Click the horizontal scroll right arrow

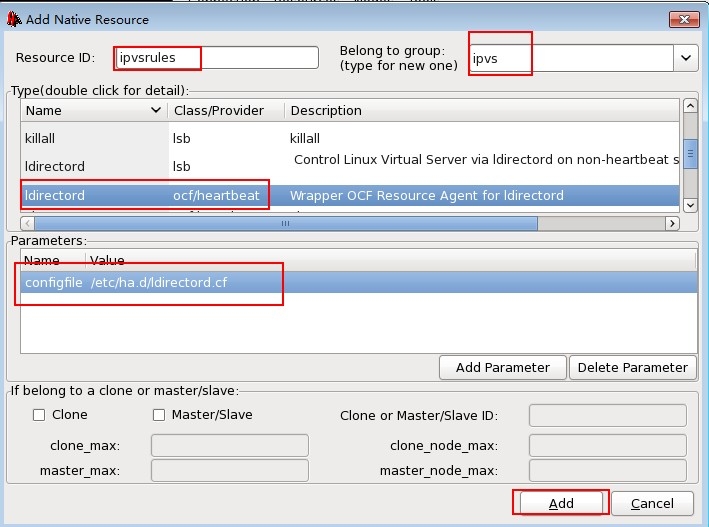tap(672, 223)
